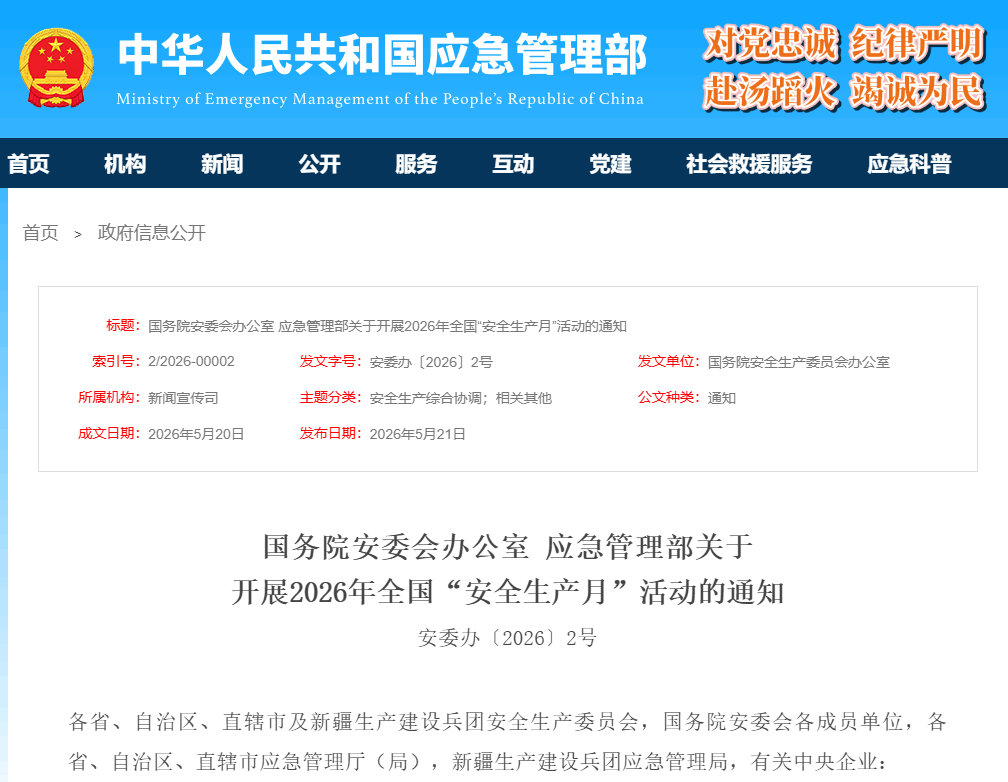Click the 成文日期 label
Screen dimensions: 1008x782
coord(109,433)
